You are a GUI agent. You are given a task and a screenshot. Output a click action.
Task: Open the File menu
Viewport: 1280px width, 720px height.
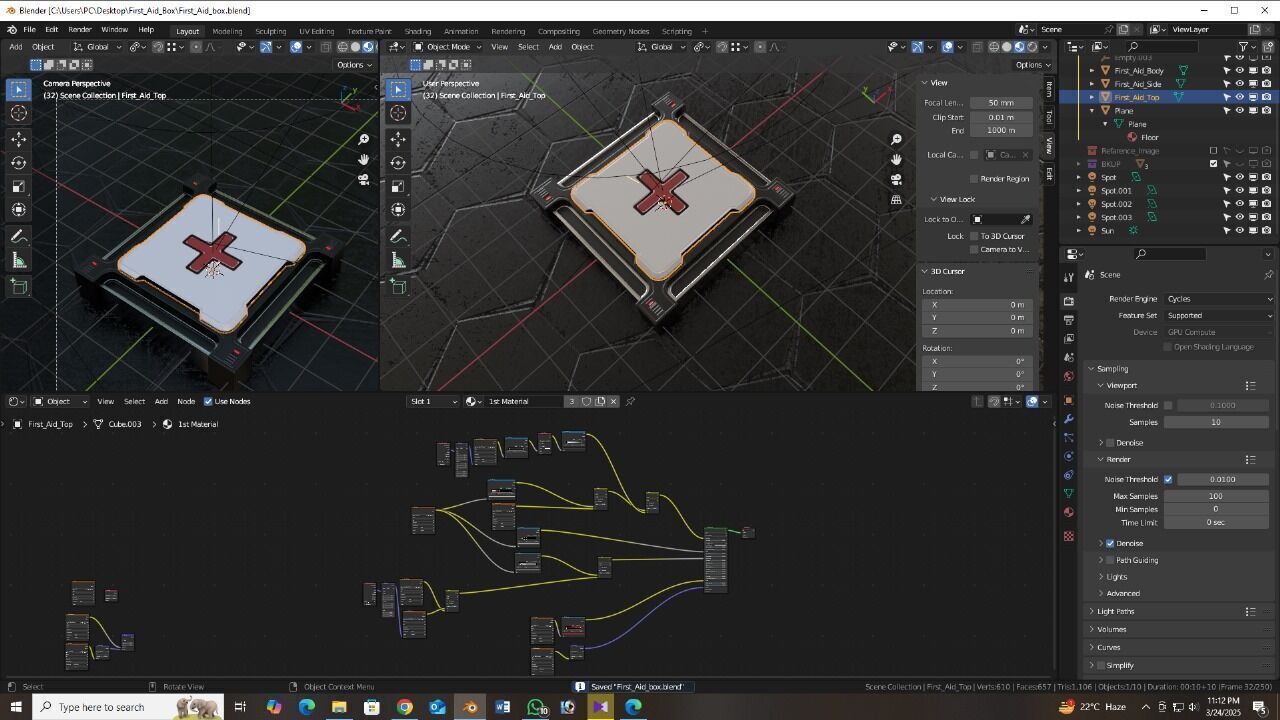coord(30,30)
